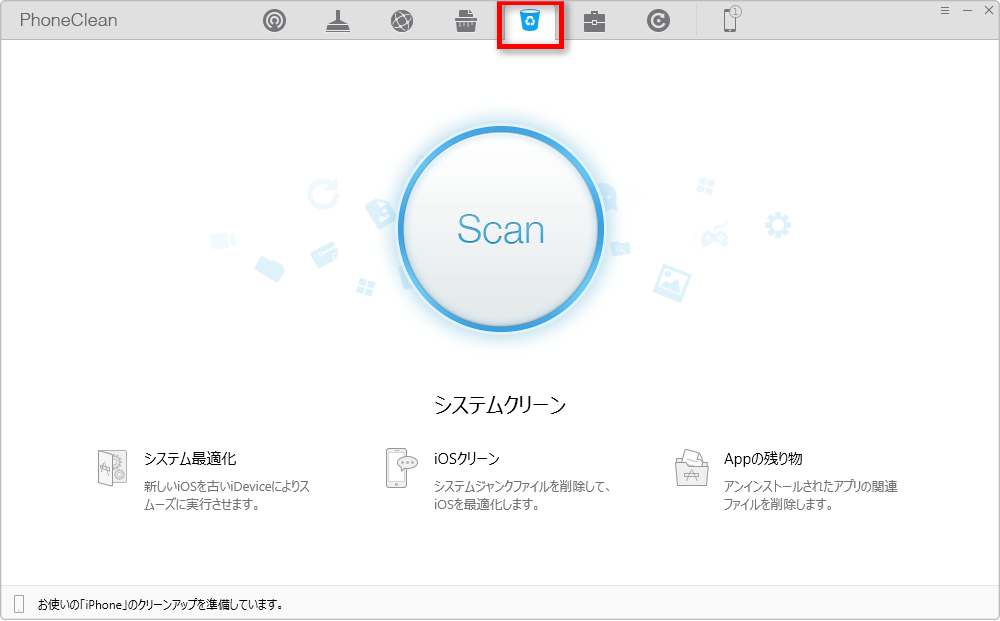Click the Appの残り物 folder icon

pyautogui.click(x=692, y=467)
